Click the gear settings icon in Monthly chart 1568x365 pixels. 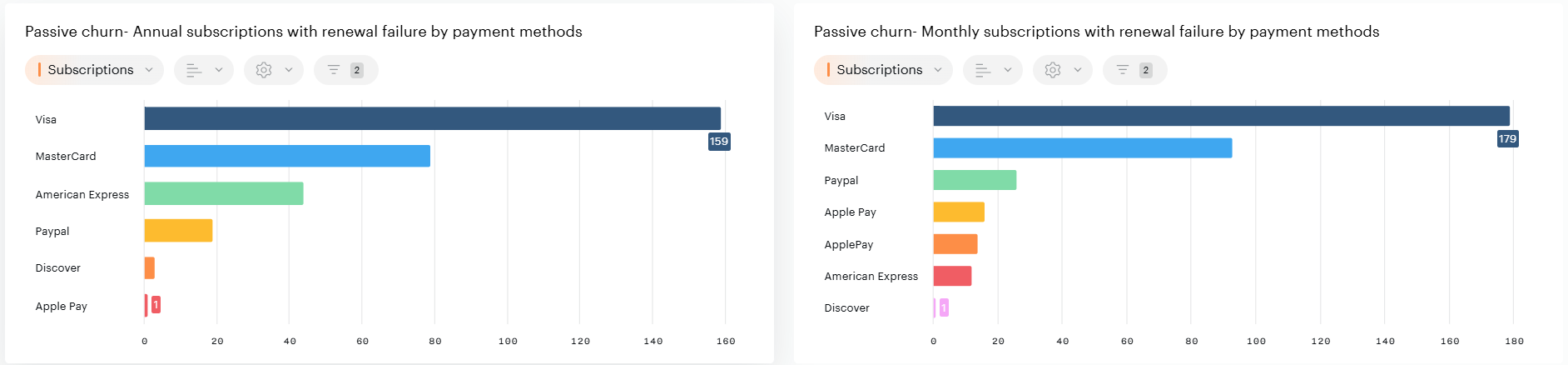(1053, 70)
